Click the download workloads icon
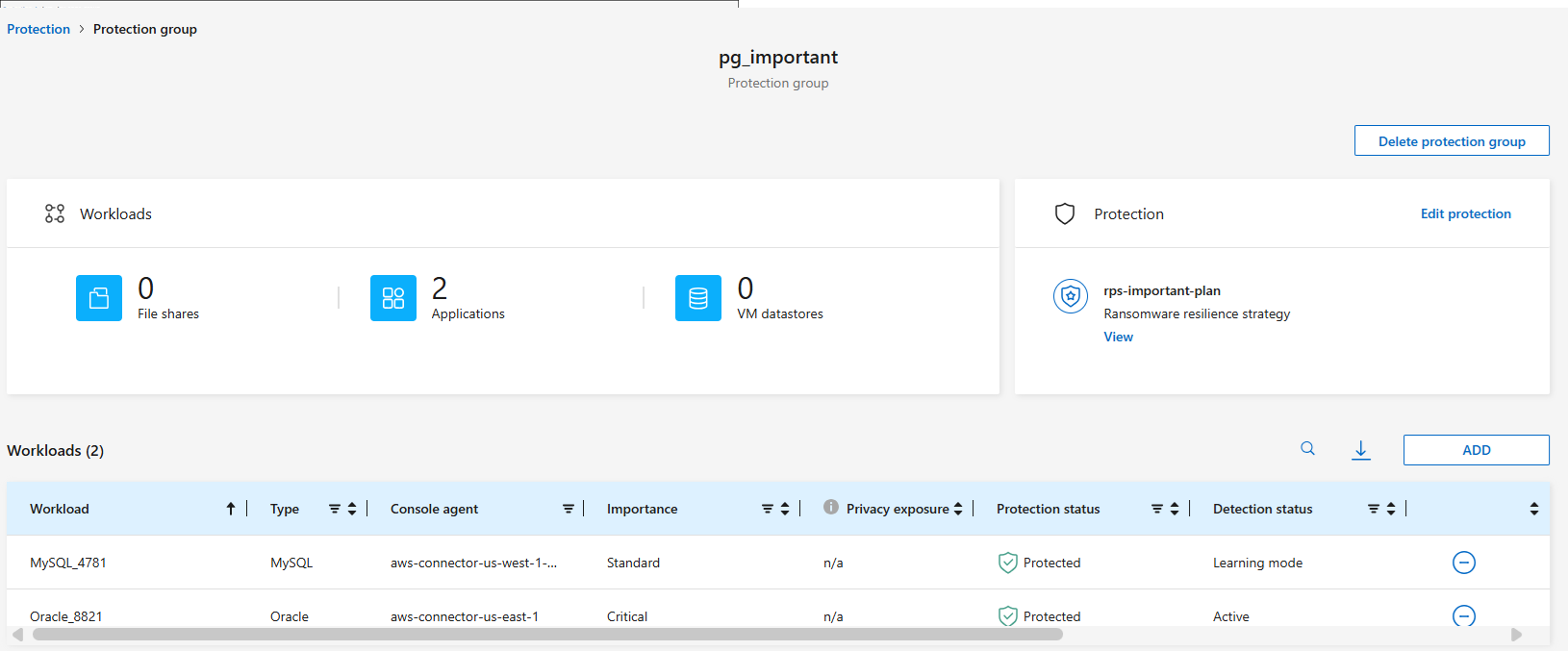The image size is (1568, 651). [1361, 449]
